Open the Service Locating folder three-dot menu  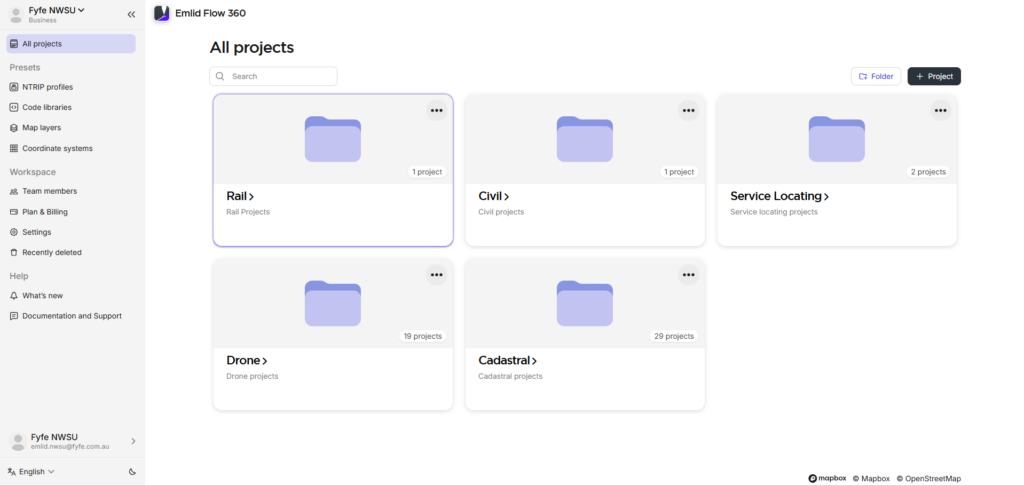coord(940,110)
